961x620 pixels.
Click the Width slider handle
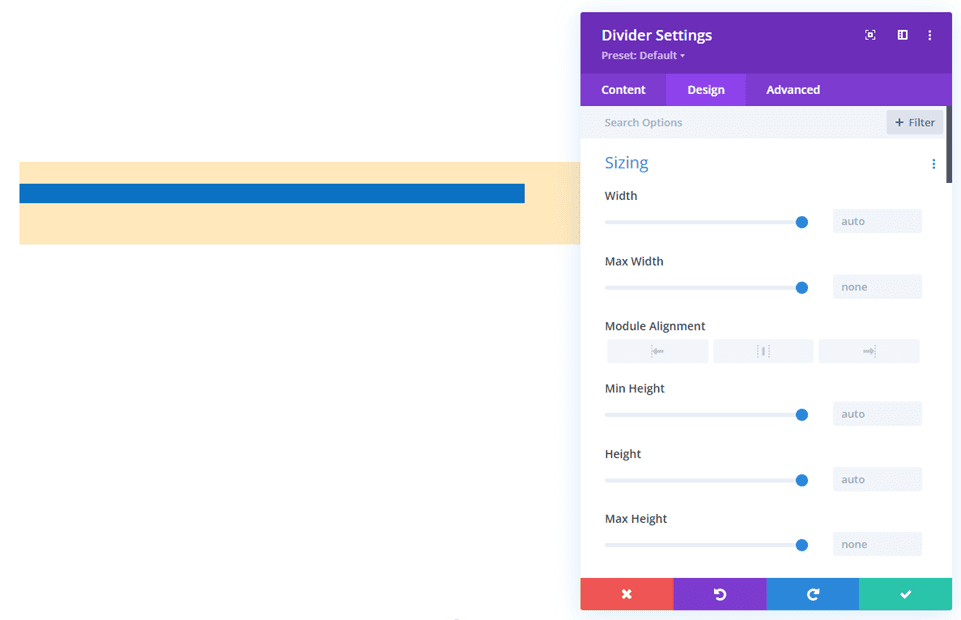802,222
